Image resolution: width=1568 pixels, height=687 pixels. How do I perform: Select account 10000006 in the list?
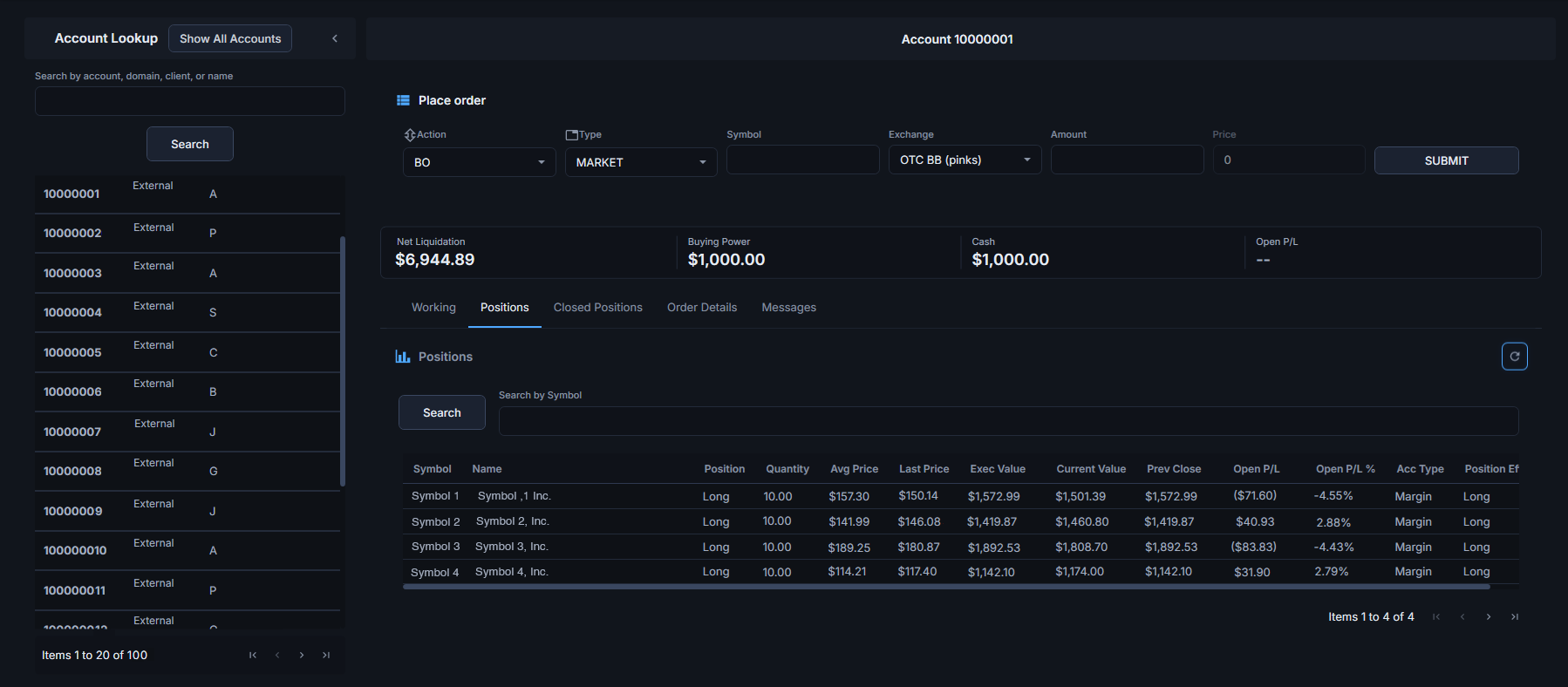[x=187, y=391]
